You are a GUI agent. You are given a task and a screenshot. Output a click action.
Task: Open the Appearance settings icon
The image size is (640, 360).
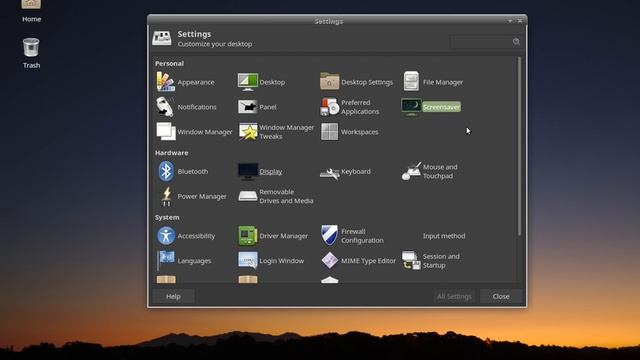(166, 82)
